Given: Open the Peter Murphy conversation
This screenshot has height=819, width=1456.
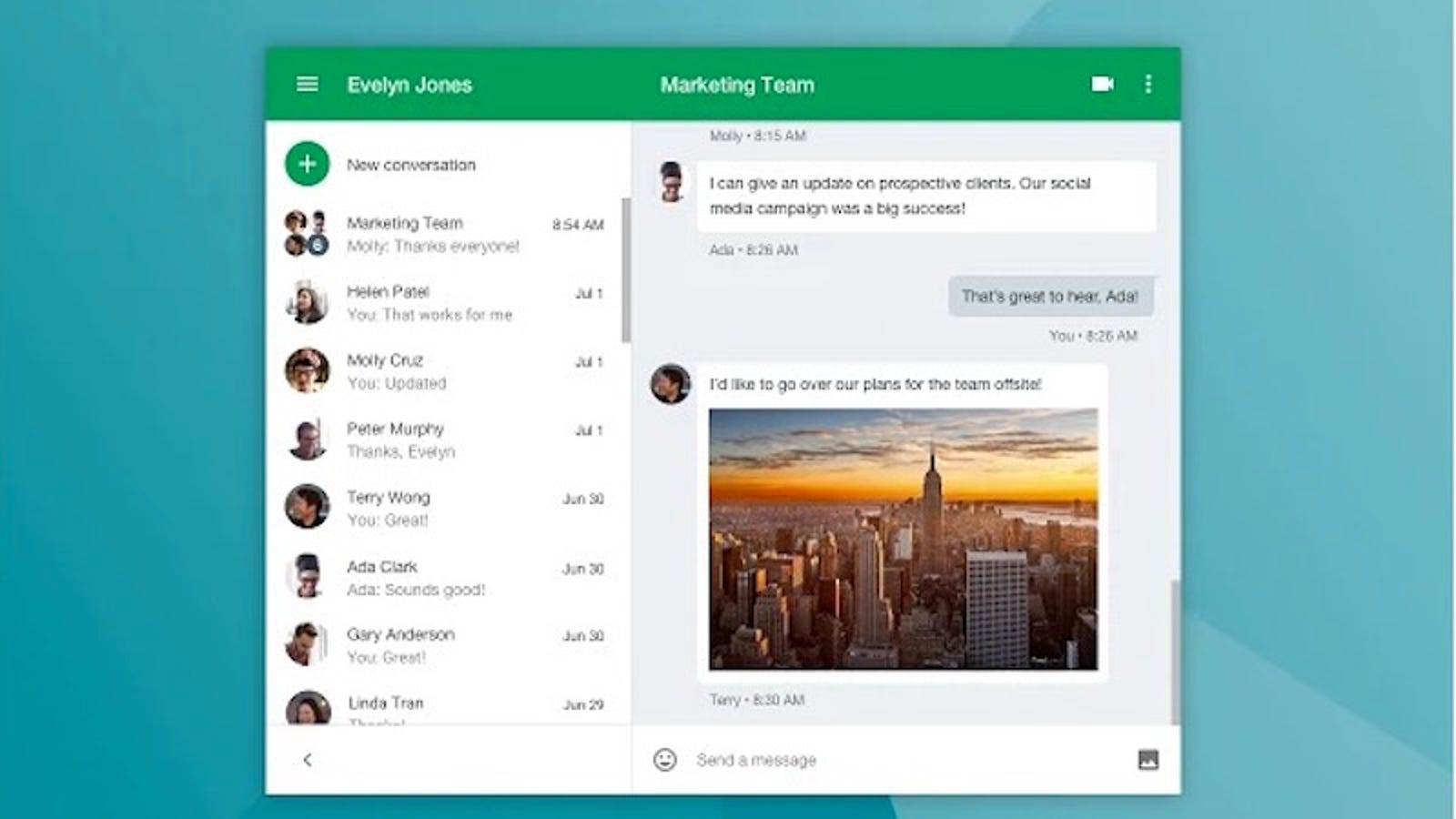Looking at the screenshot, I should click(x=446, y=440).
